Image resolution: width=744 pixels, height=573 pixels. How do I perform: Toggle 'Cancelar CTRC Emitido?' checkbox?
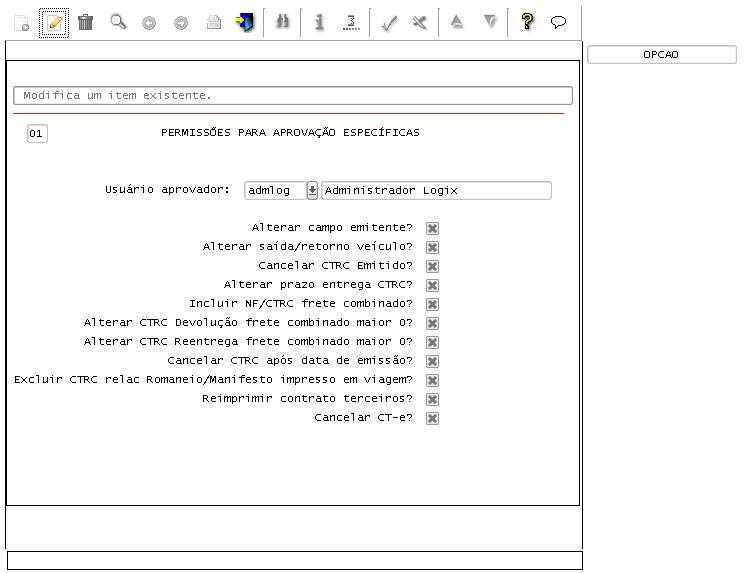tap(432, 266)
